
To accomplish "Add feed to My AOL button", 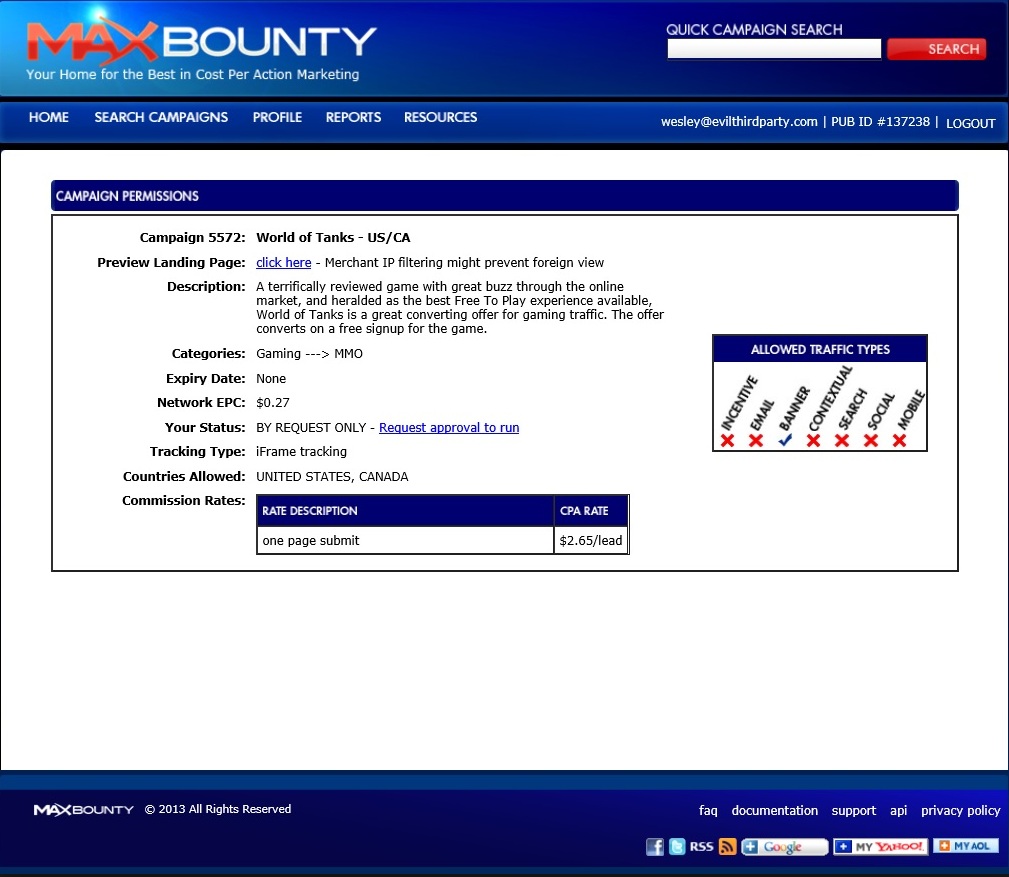I will (966, 845).
